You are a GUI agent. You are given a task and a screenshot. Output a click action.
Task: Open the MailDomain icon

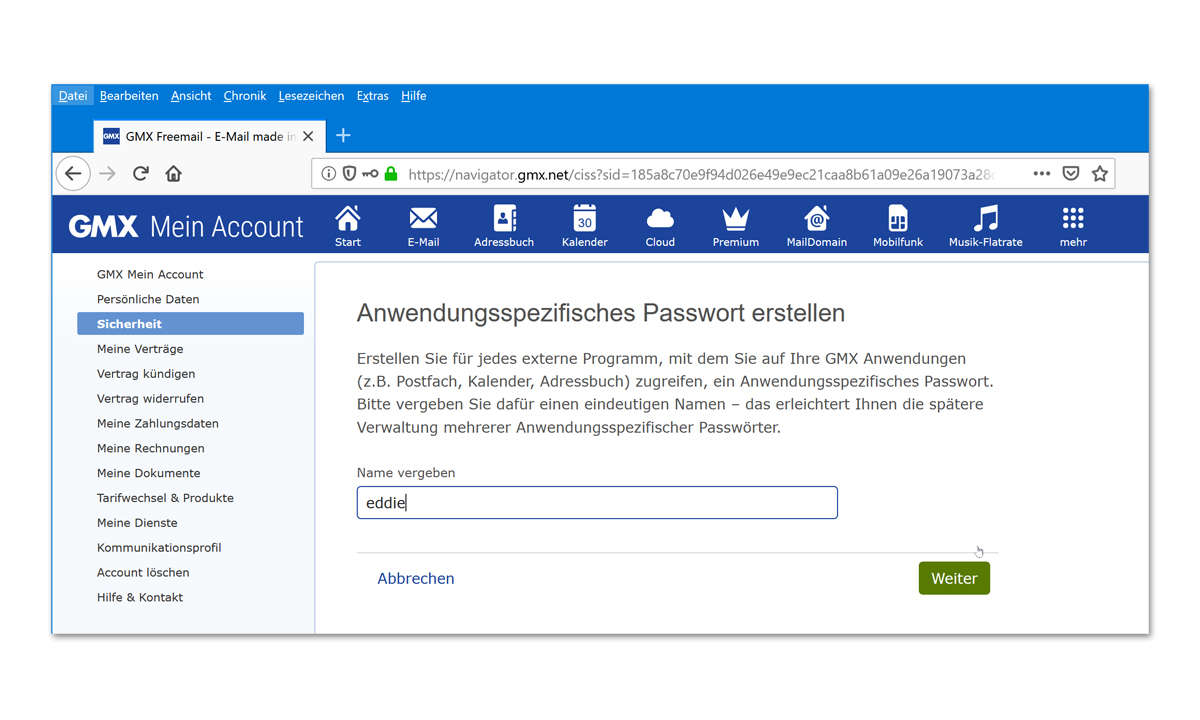[817, 218]
